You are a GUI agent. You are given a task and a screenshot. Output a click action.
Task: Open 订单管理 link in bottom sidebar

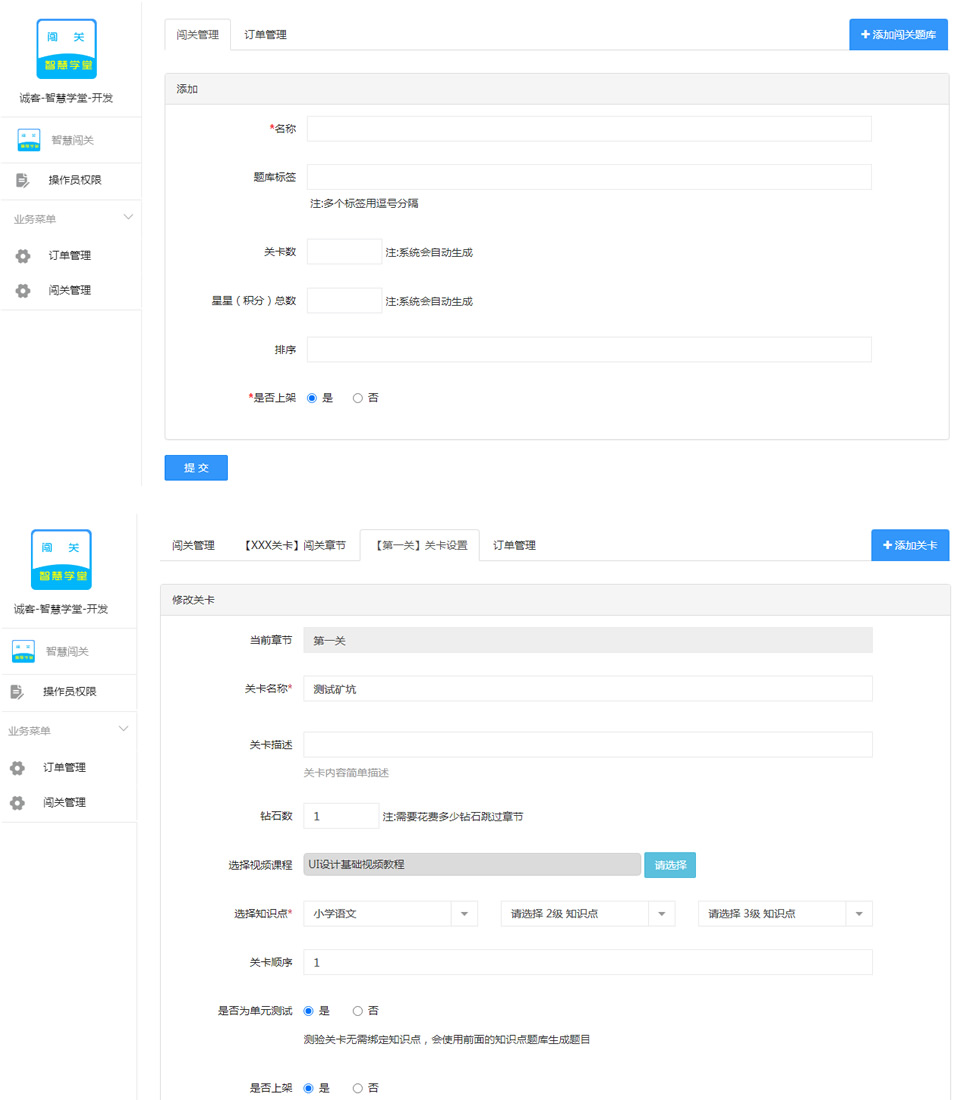point(65,767)
